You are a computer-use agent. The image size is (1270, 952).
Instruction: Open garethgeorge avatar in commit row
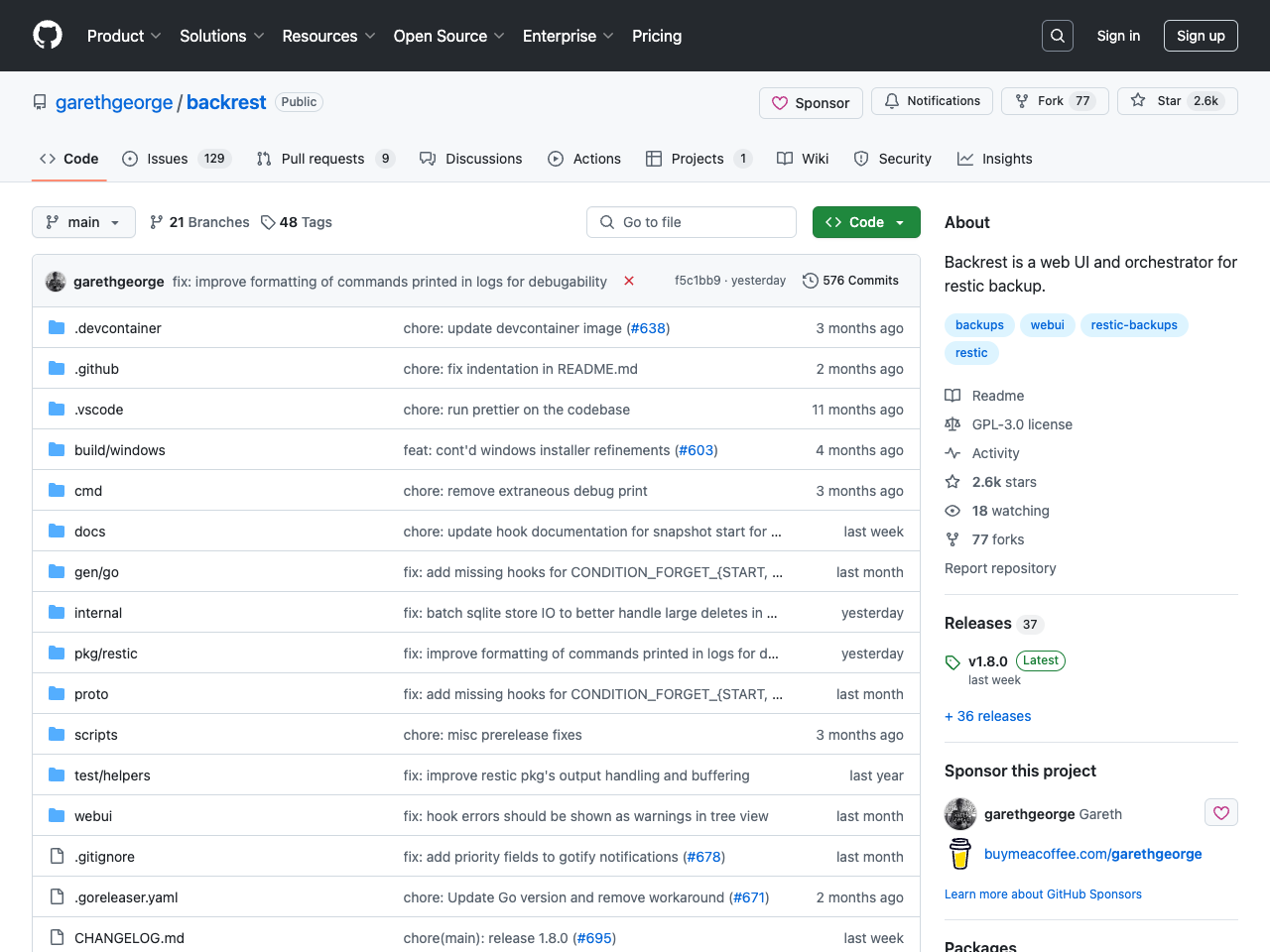[x=56, y=282]
